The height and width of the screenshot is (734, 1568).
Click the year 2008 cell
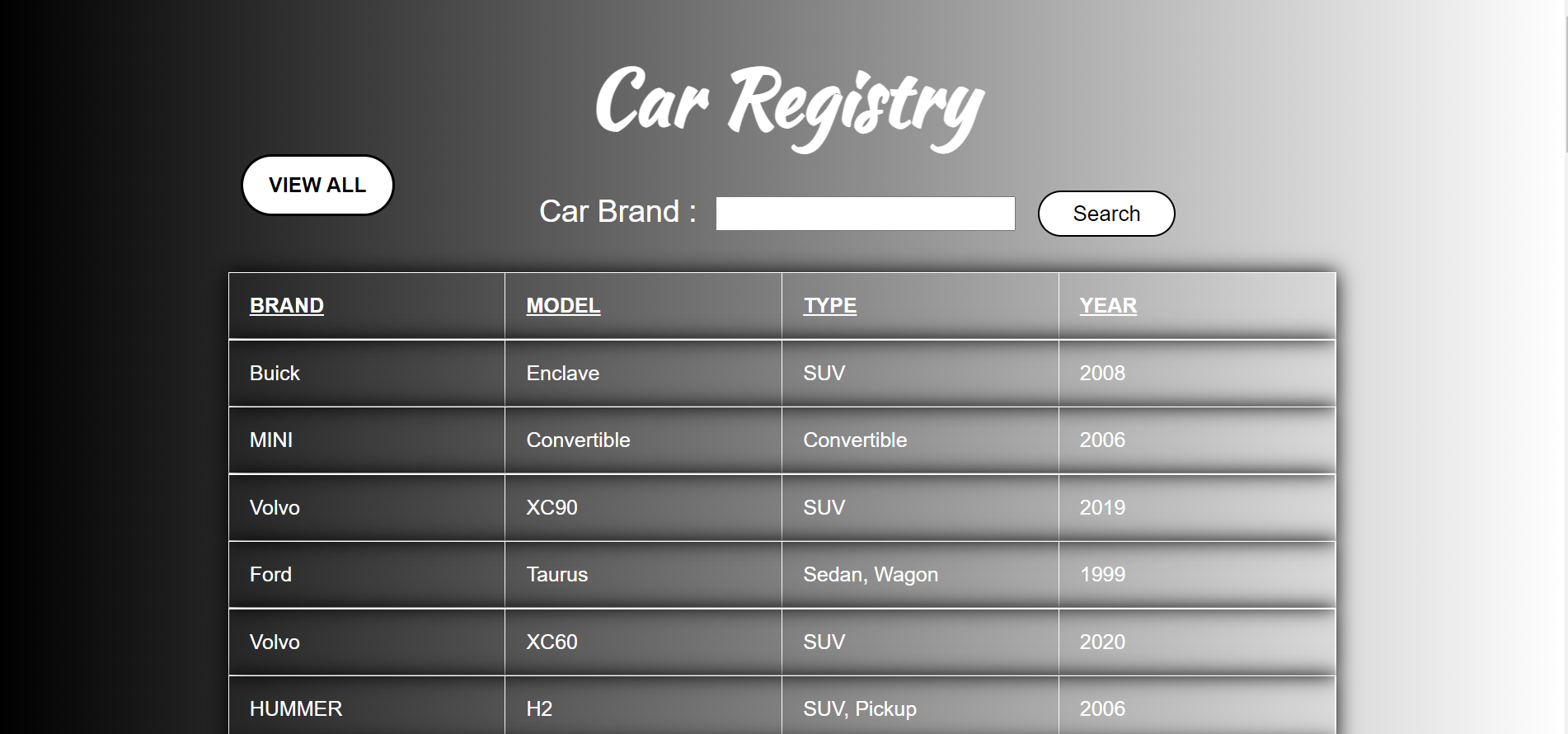1197,373
